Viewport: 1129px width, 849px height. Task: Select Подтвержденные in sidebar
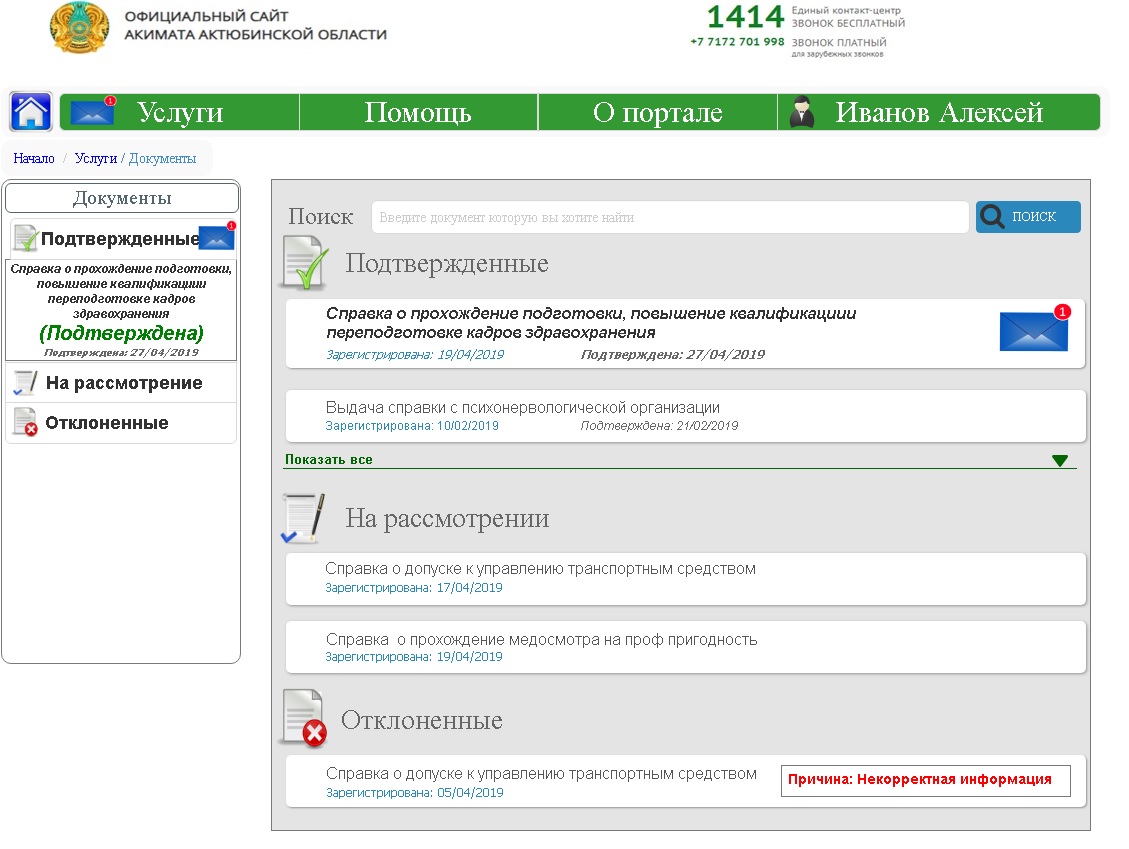(121, 238)
